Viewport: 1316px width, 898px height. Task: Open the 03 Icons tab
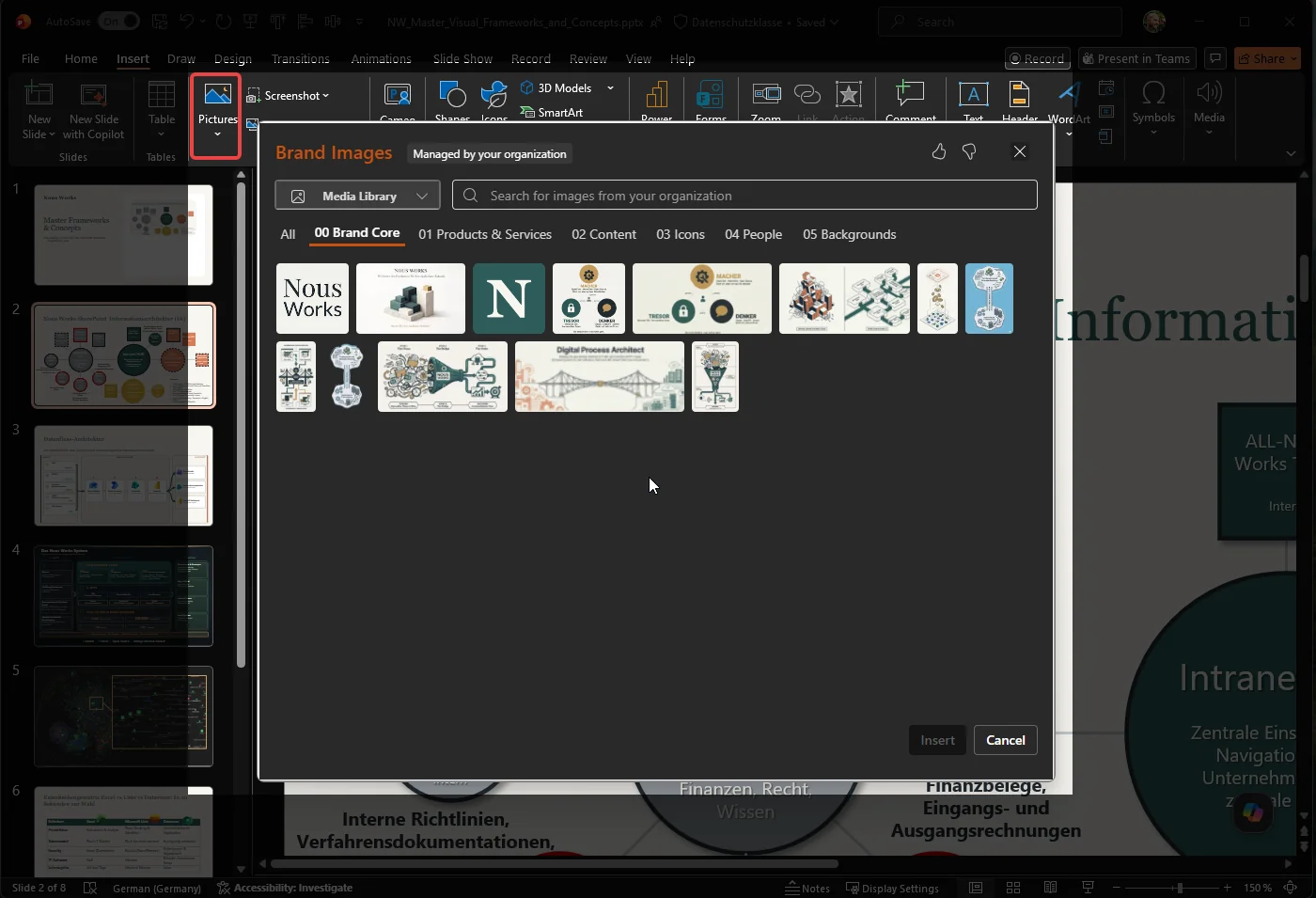pos(681,234)
